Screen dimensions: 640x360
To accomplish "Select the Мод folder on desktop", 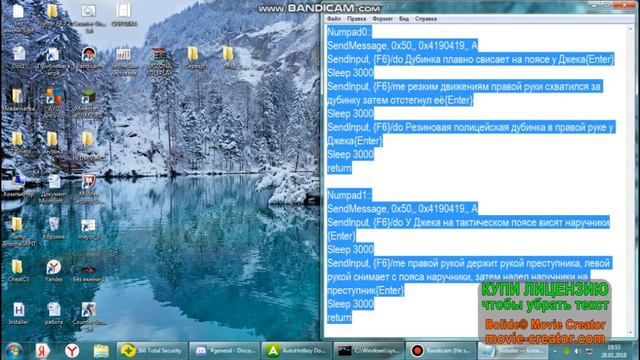I will (x=229, y=58).
